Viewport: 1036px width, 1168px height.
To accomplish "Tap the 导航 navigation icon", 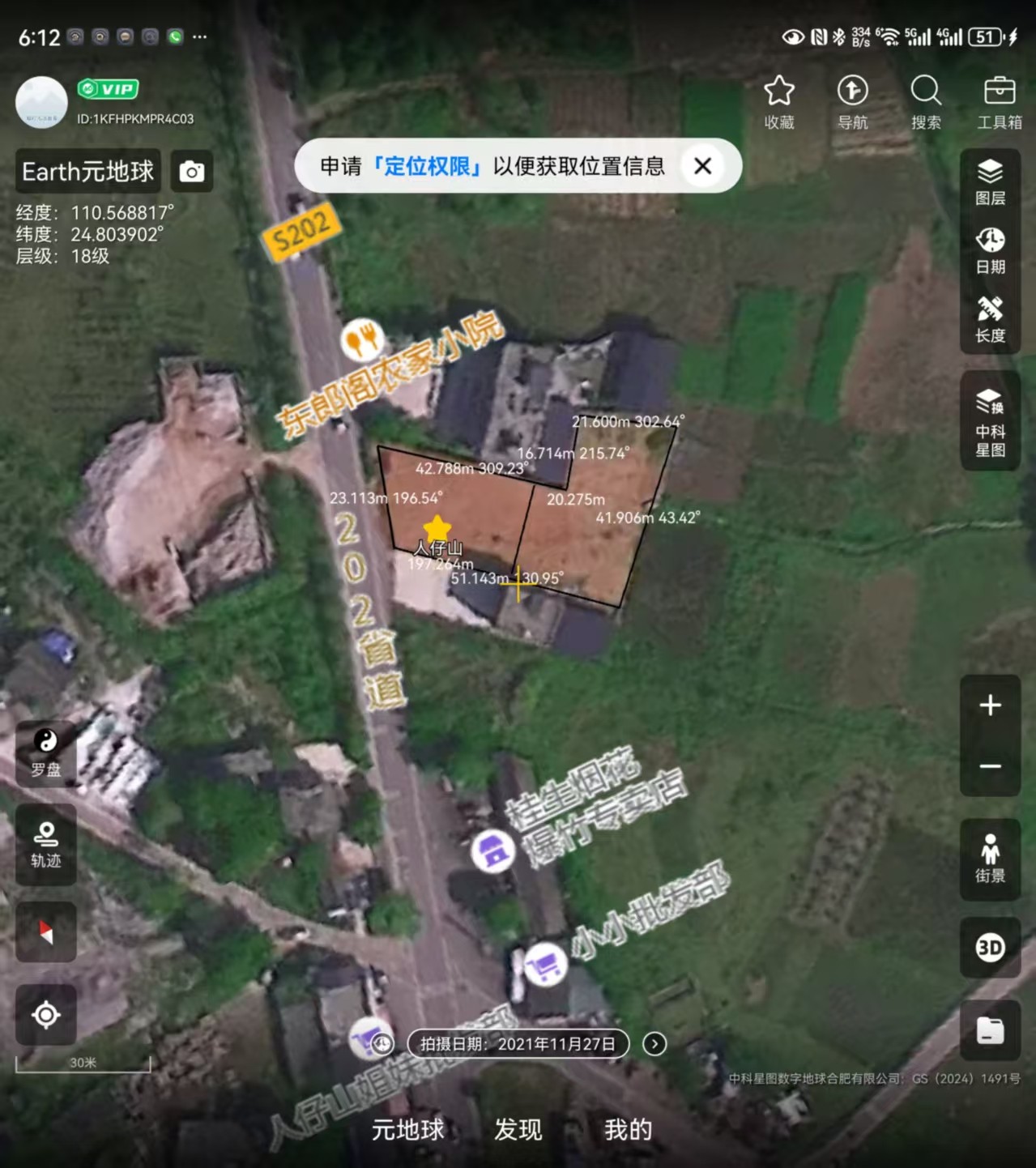I will [852, 101].
